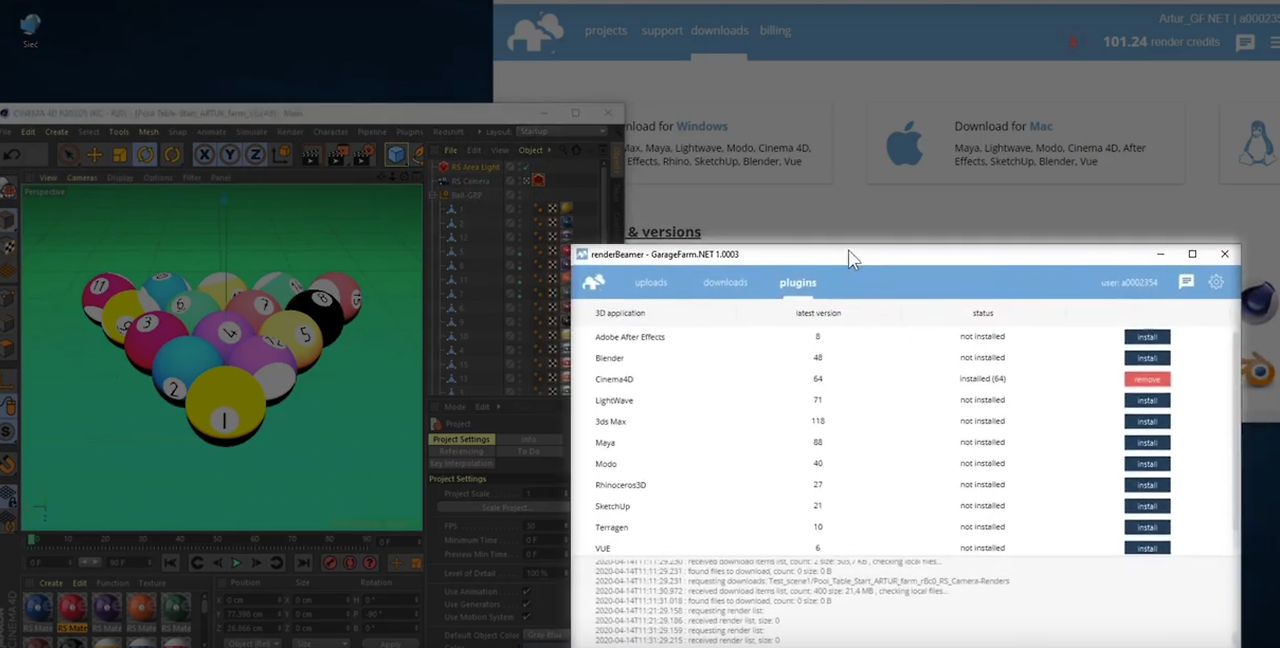The width and height of the screenshot is (1280, 648).
Task: Open Mesh menu in Cinema 4D
Action: click(x=148, y=132)
